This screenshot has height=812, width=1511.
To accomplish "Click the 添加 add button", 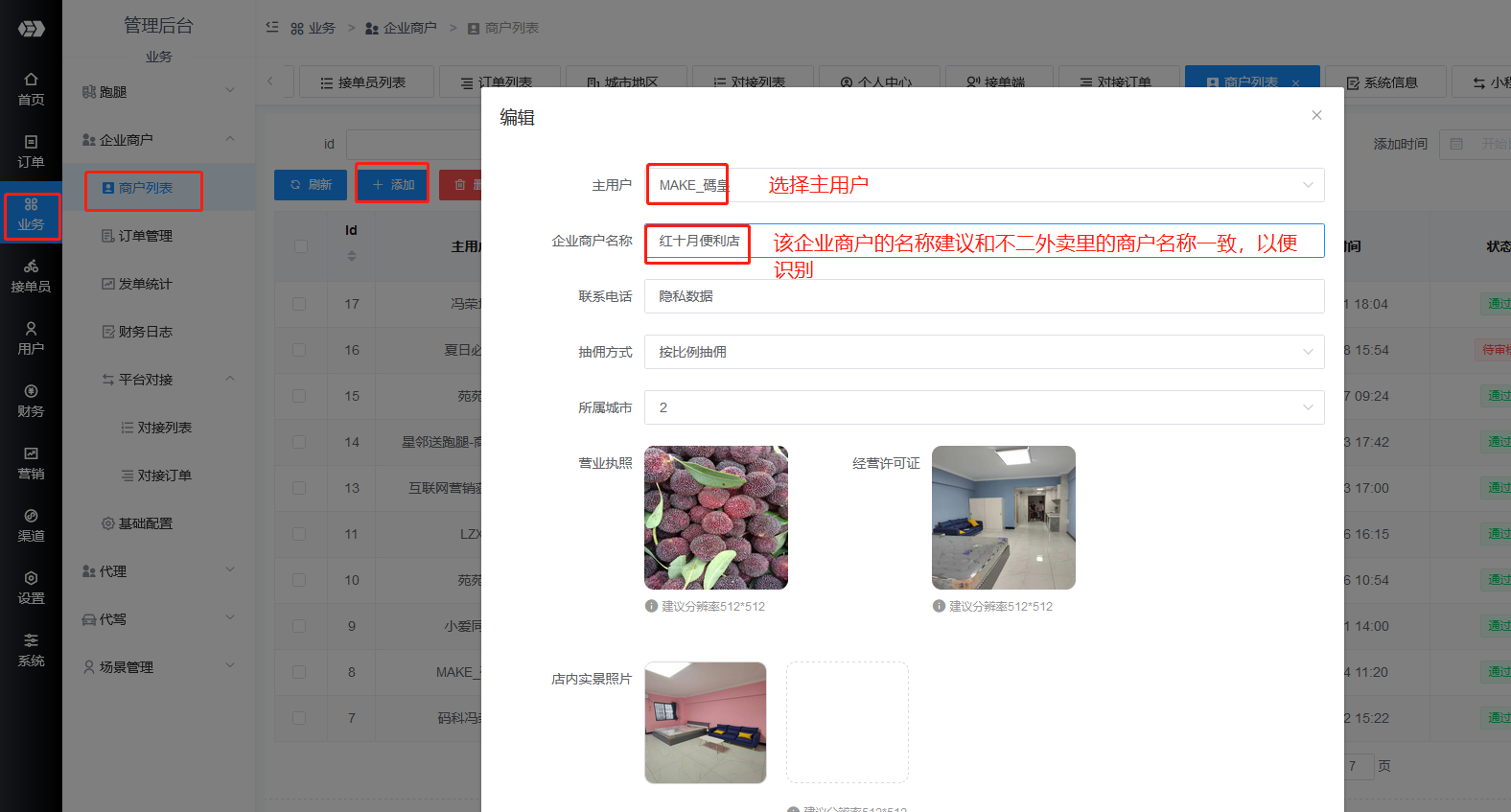I will tap(393, 185).
